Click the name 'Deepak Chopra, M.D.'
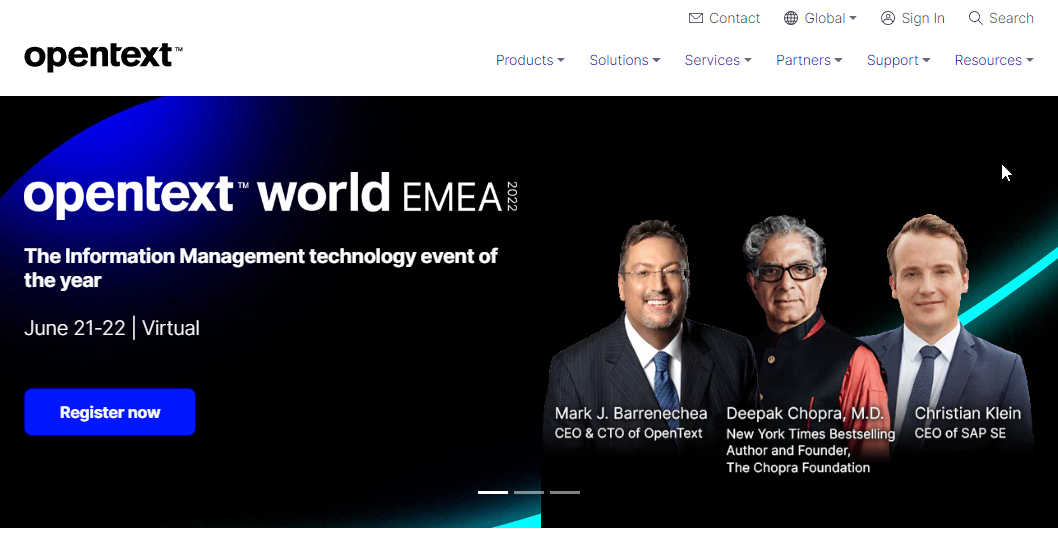1058x543 pixels. 805,413
